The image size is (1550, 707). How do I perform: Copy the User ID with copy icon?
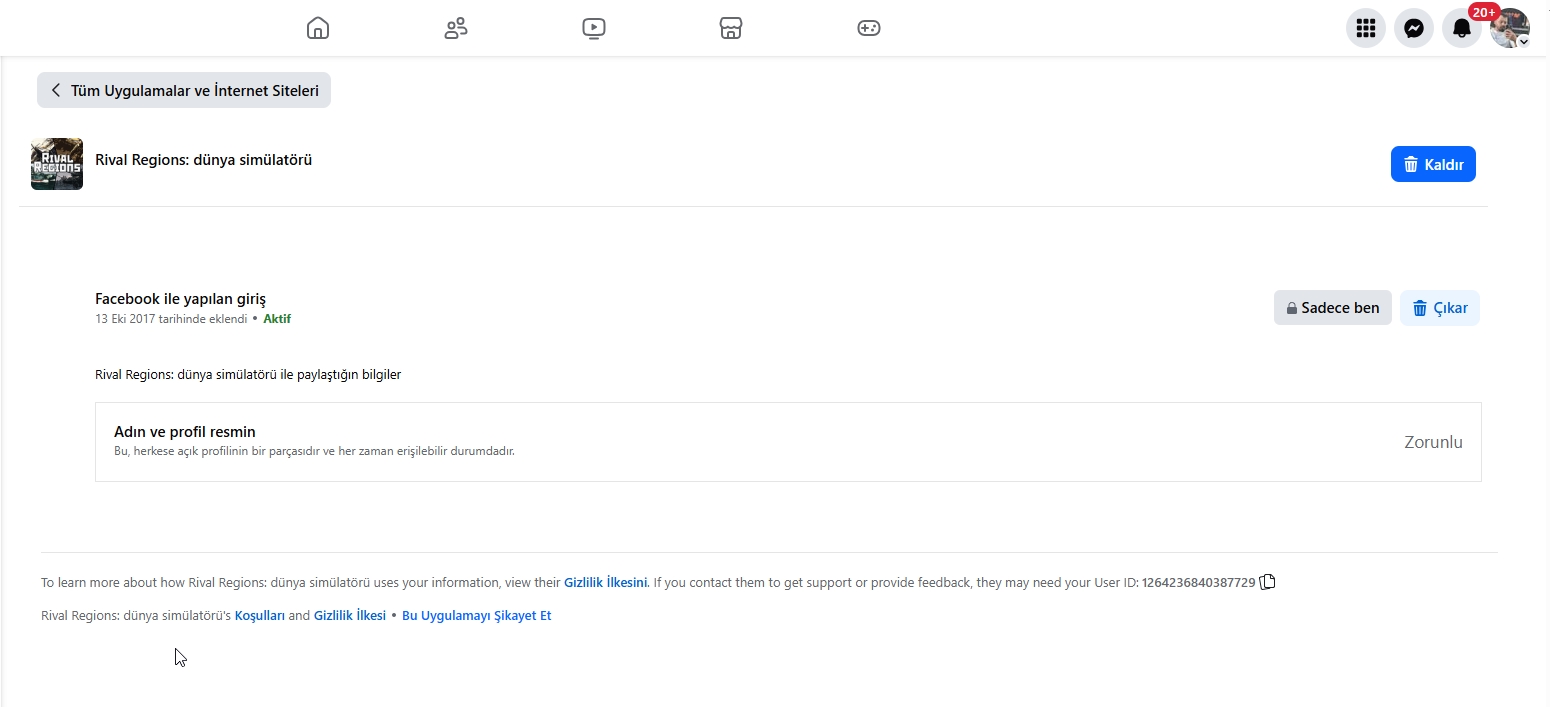pyautogui.click(x=1268, y=582)
